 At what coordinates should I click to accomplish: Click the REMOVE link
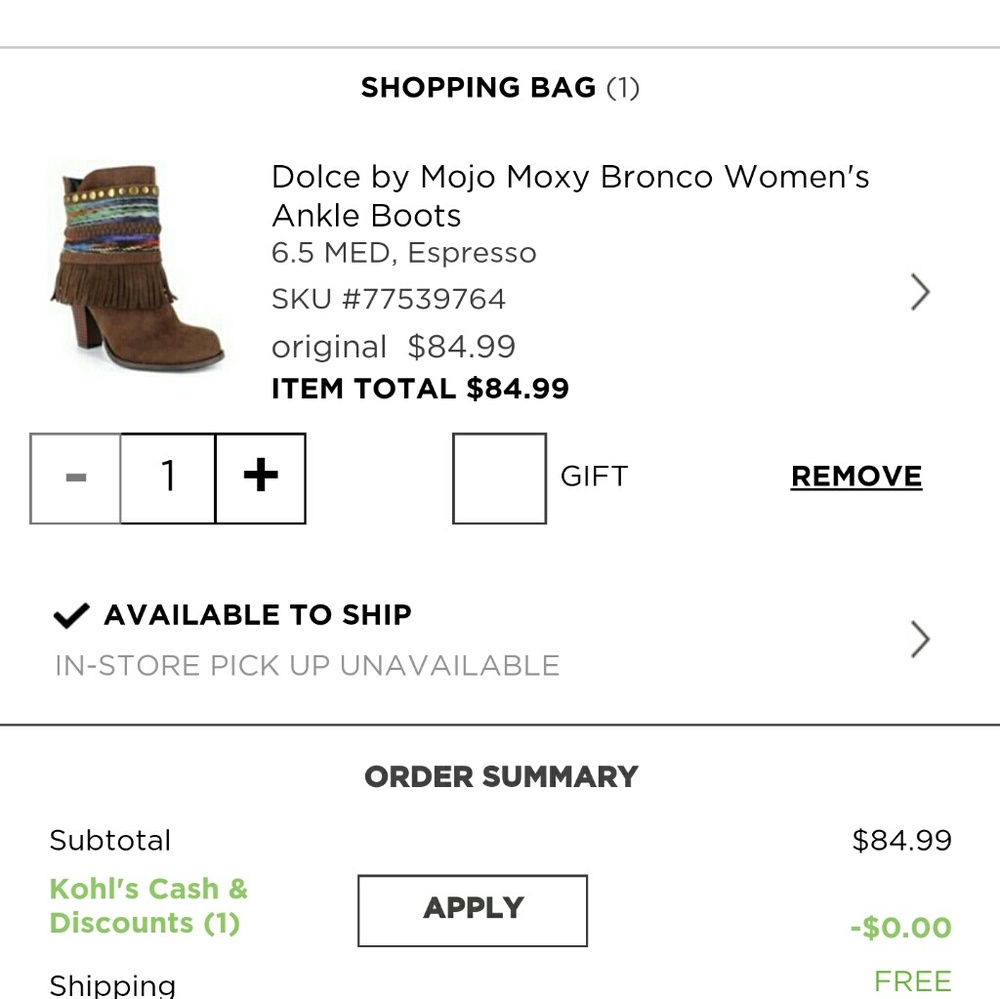pos(856,477)
